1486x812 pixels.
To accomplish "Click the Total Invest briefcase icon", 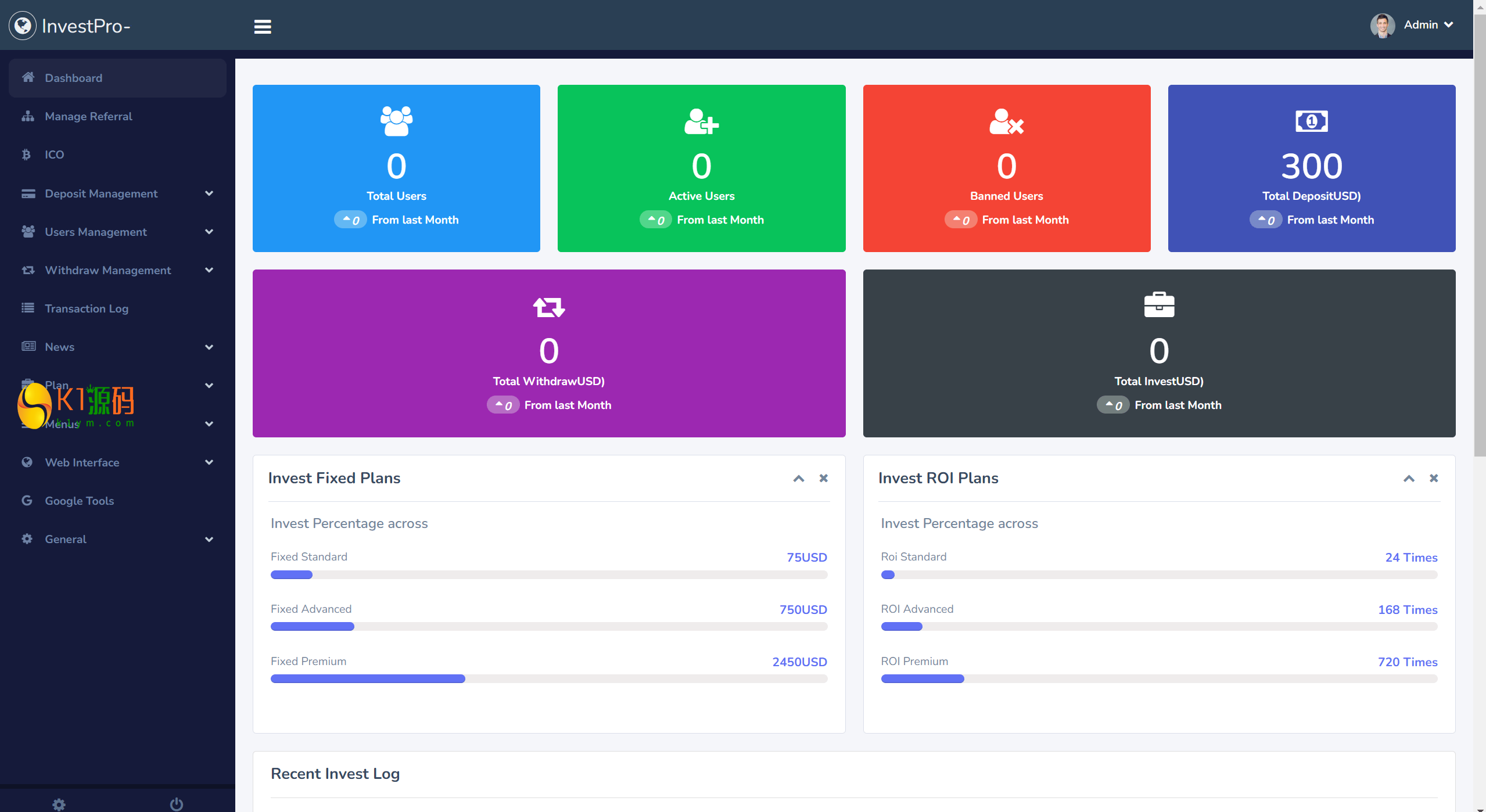I will click(x=1159, y=305).
